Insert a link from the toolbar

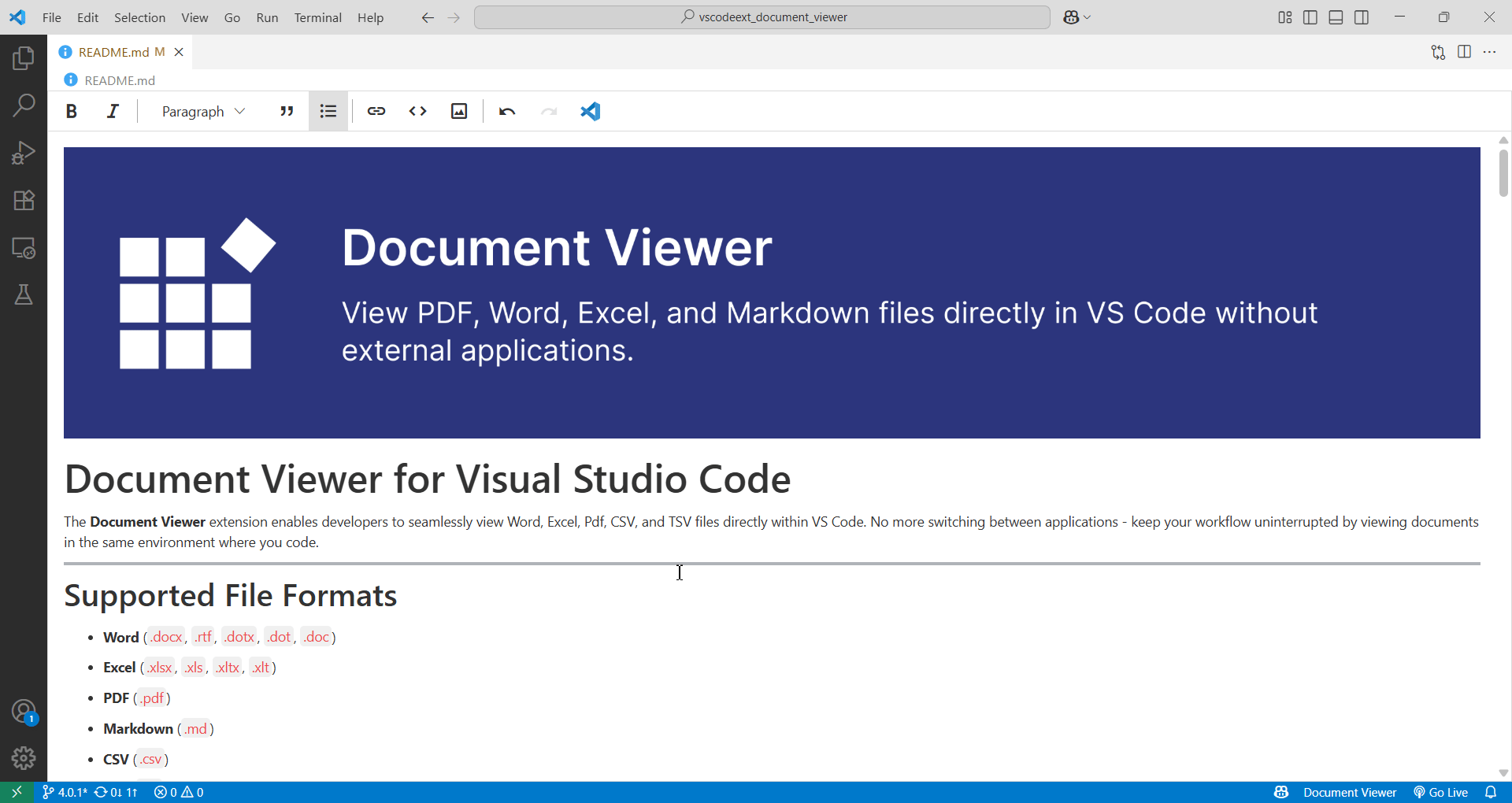pyautogui.click(x=376, y=112)
